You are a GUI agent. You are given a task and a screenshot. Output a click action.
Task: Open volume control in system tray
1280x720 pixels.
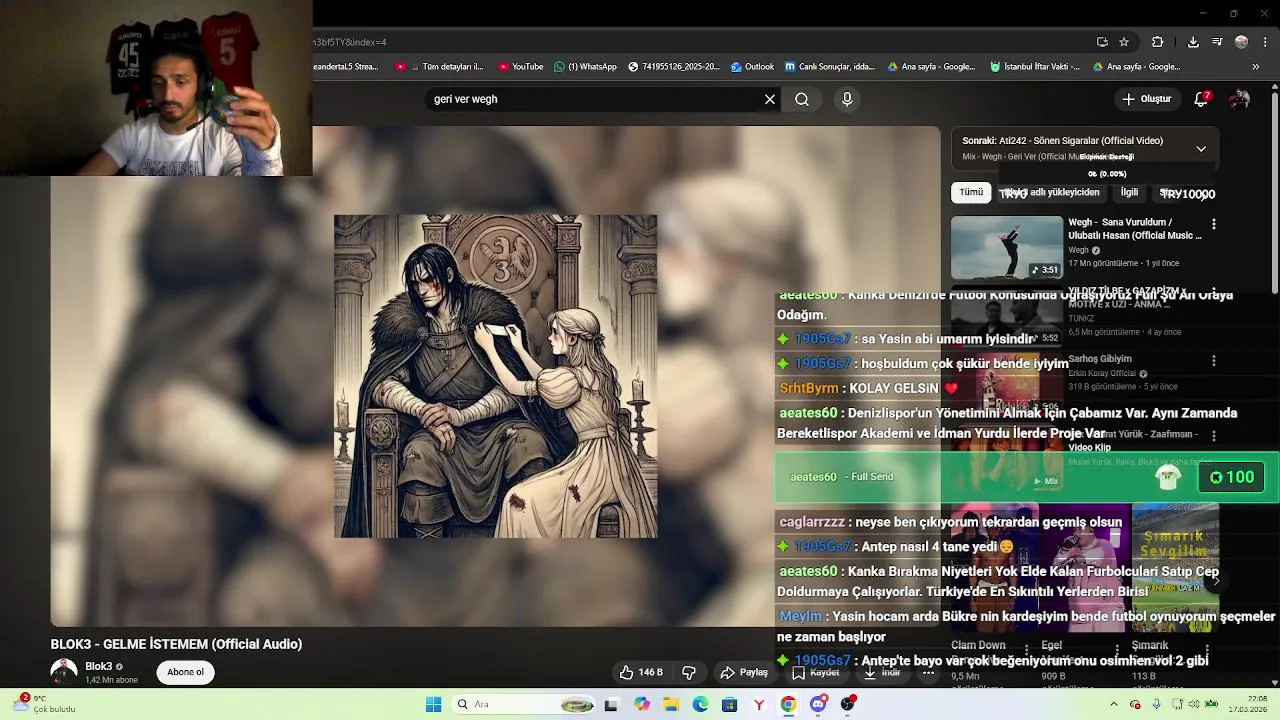coord(1195,704)
